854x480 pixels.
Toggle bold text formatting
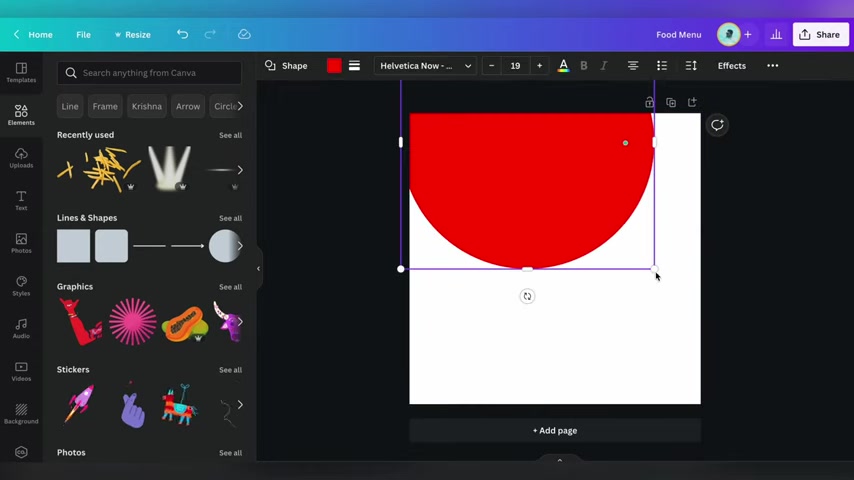pos(584,66)
